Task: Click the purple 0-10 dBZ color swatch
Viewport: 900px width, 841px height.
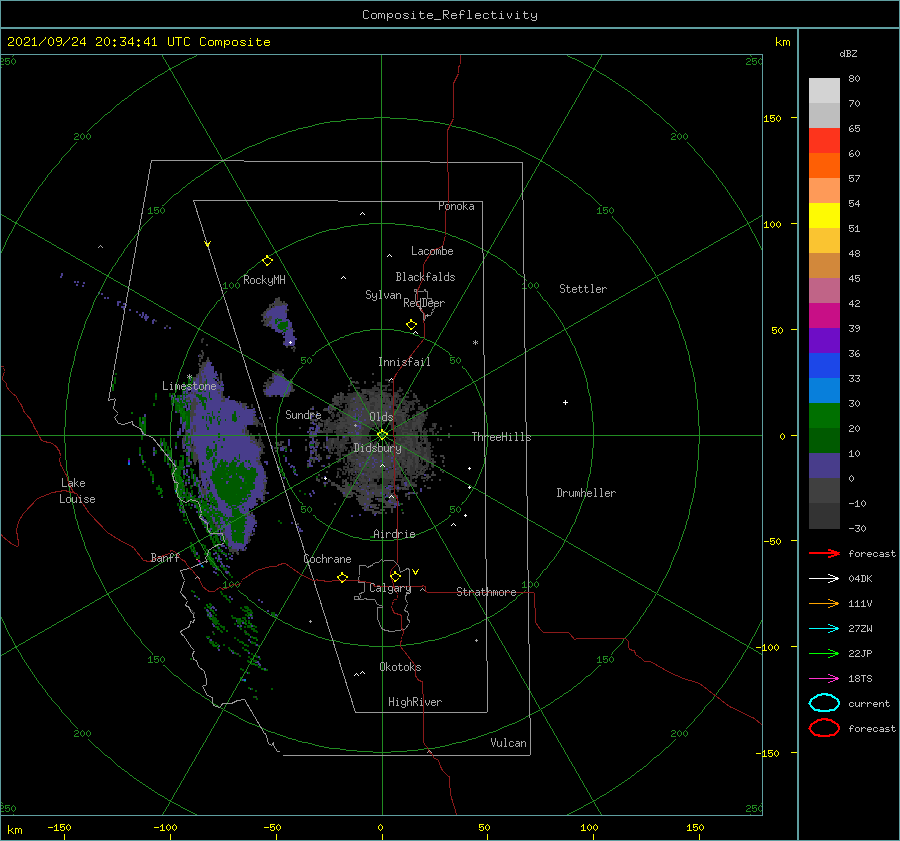Action: (824, 466)
